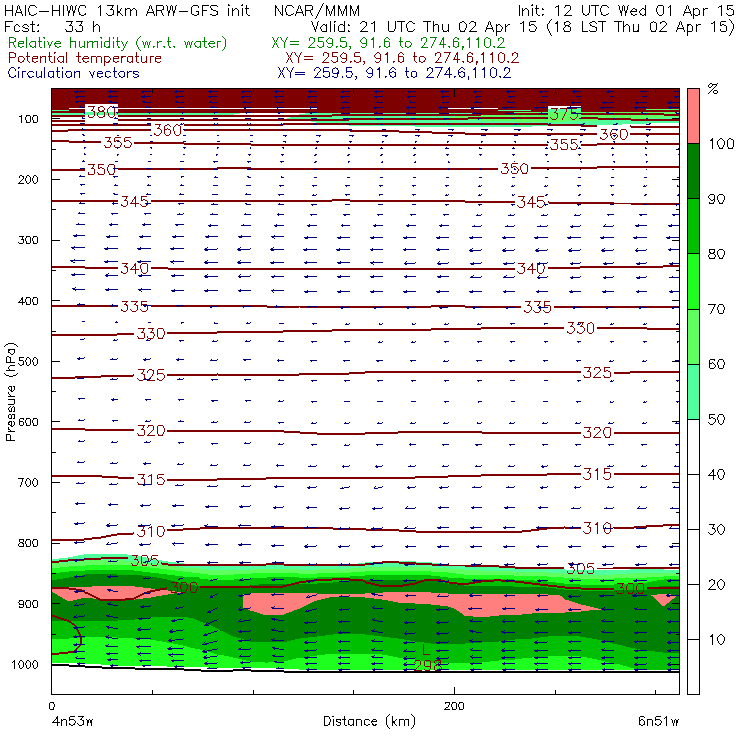Click the 800 hPa pressure axis label
This screenshot has height=740, width=740.
[28, 543]
